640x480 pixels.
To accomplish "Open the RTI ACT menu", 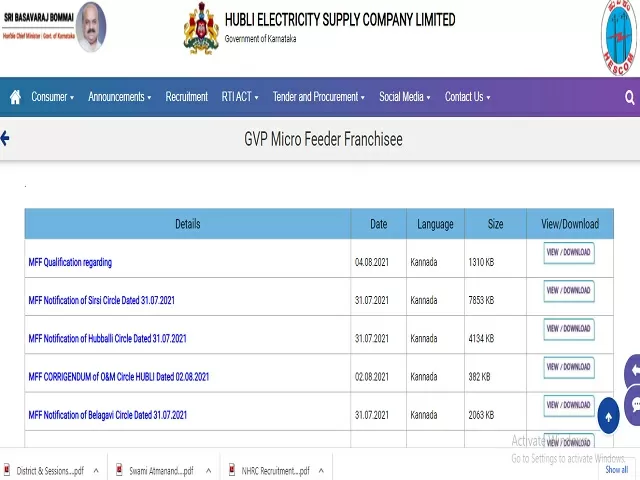I will (240, 97).
